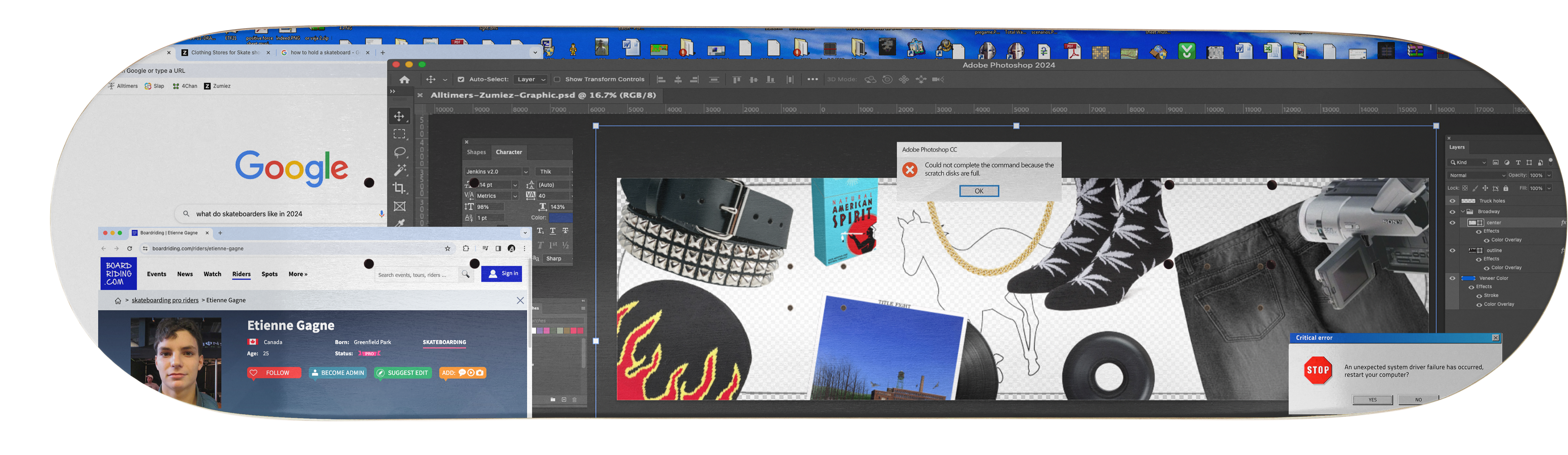Screen dimensions: 1568x455
Task: Filter layers by type (T) icon
Action: [x=1518, y=163]
